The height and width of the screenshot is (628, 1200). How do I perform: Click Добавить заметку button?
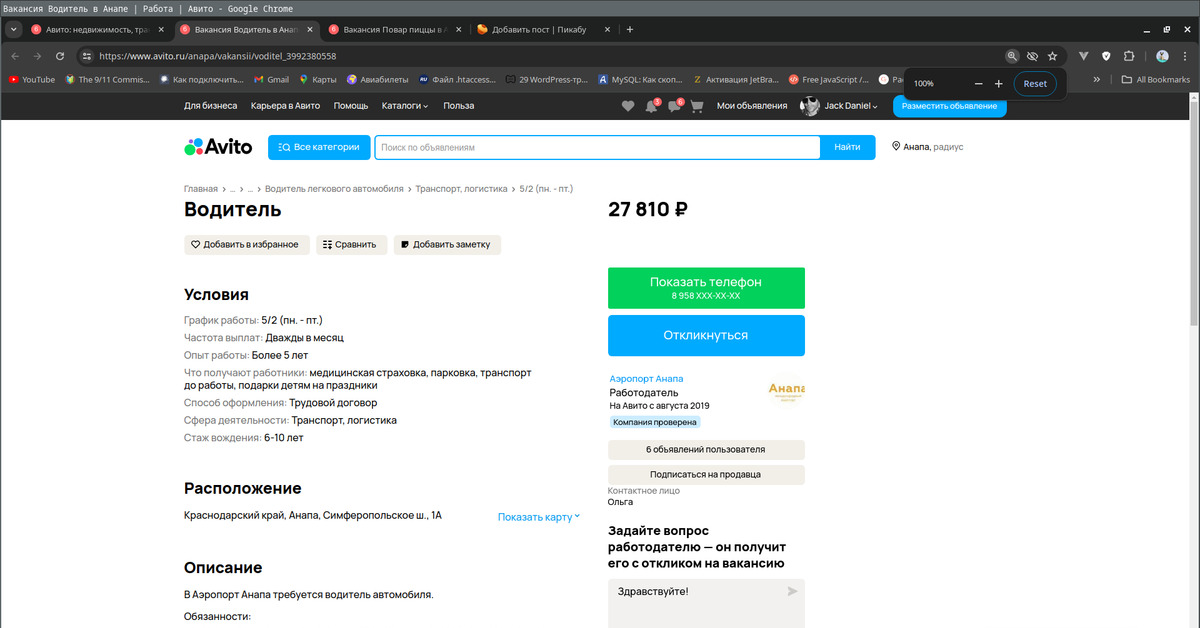[x=447, y=244]
